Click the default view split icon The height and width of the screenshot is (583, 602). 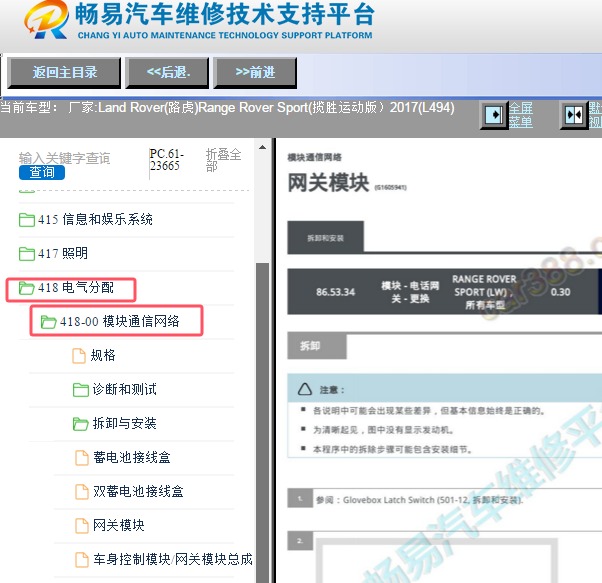pos(575,114)
